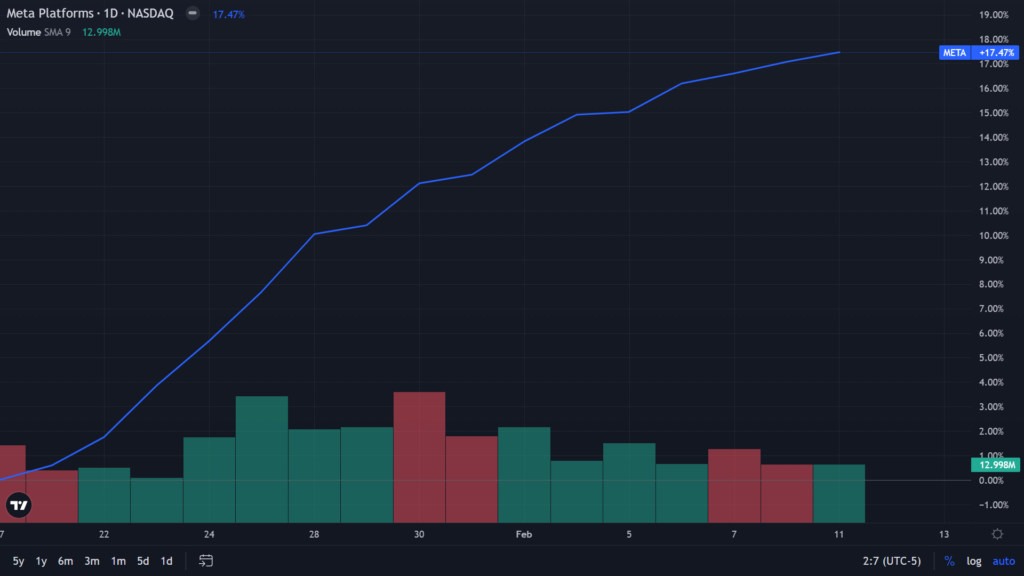Click the Meta Platforms symbol title
Screen dimensions: 1024x576
(90, 13)
